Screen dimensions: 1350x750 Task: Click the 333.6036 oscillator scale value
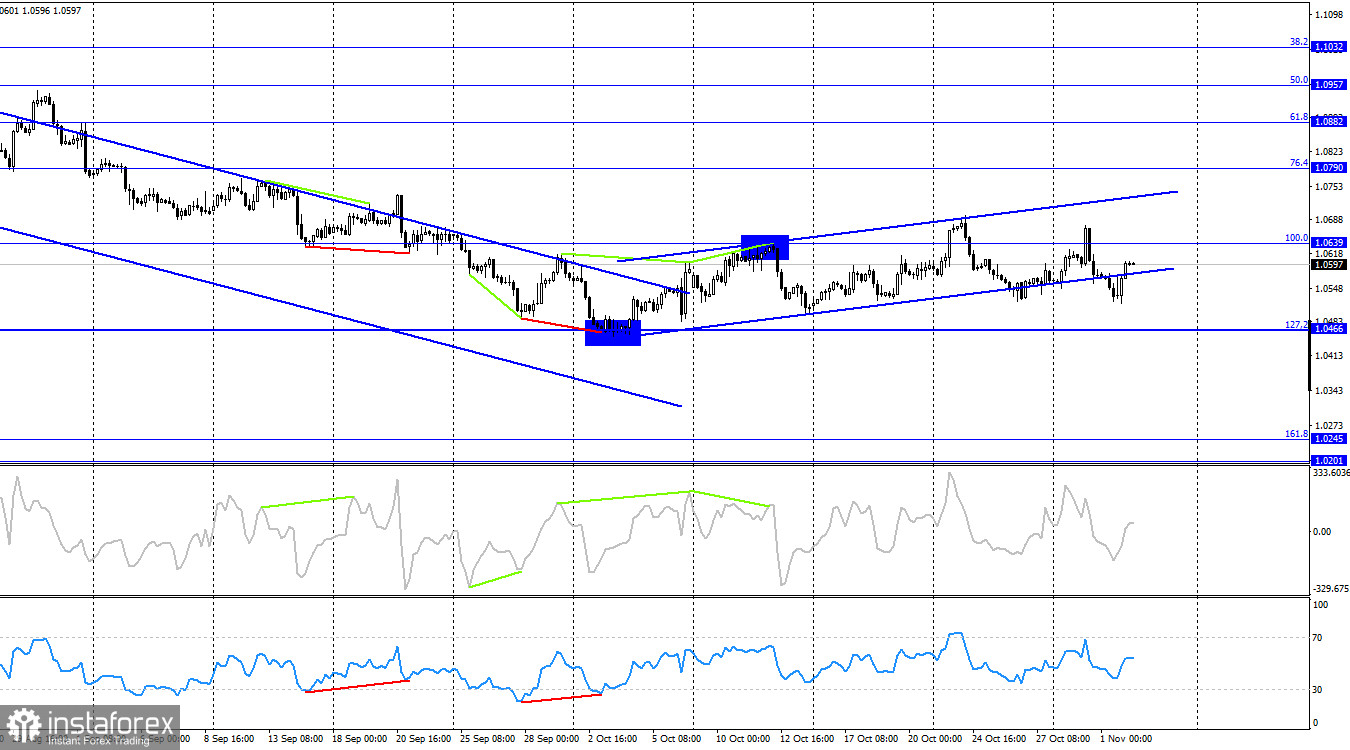[x=1329, y=474]
